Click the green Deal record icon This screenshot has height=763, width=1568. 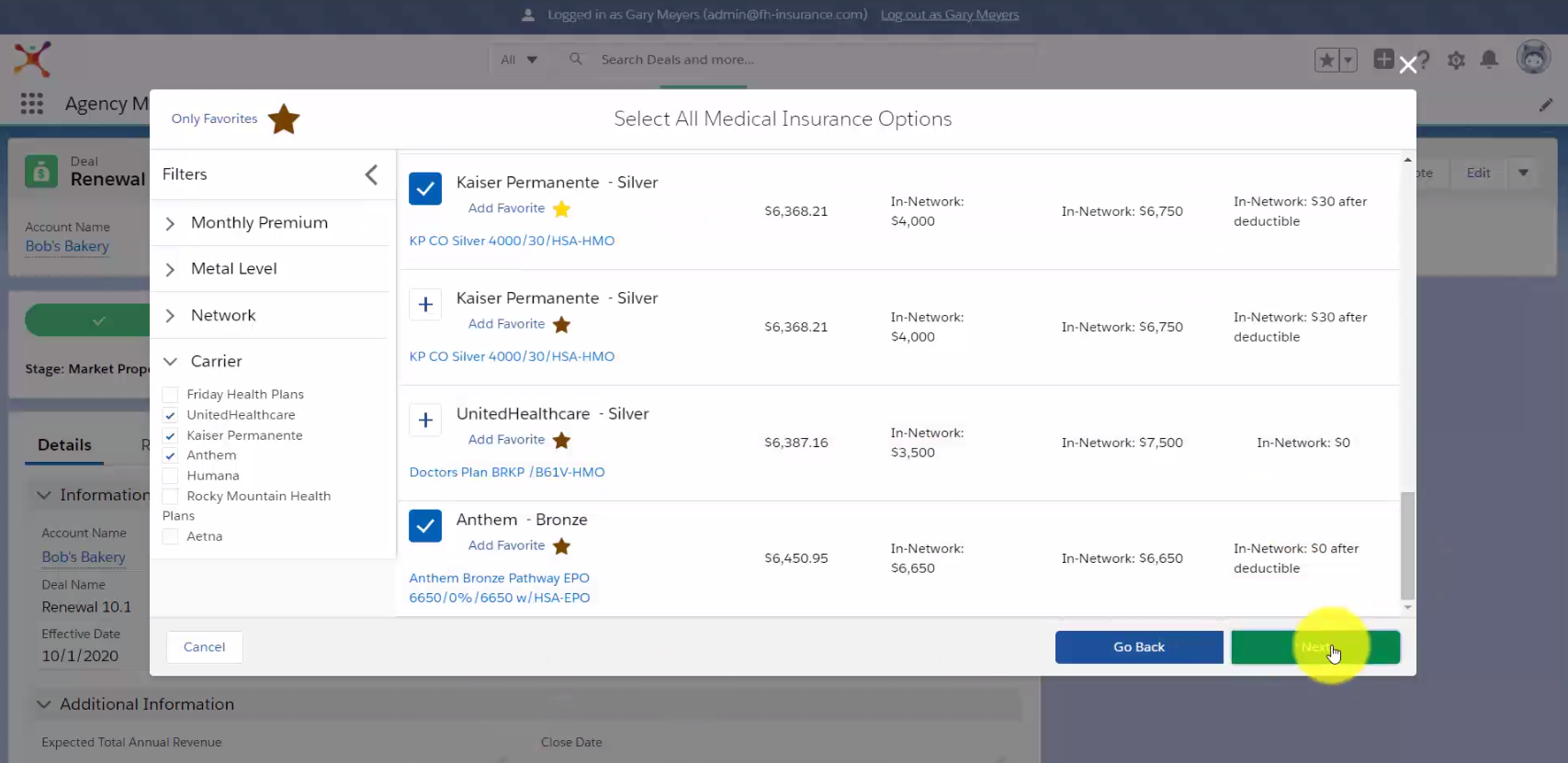coord(41,171)
